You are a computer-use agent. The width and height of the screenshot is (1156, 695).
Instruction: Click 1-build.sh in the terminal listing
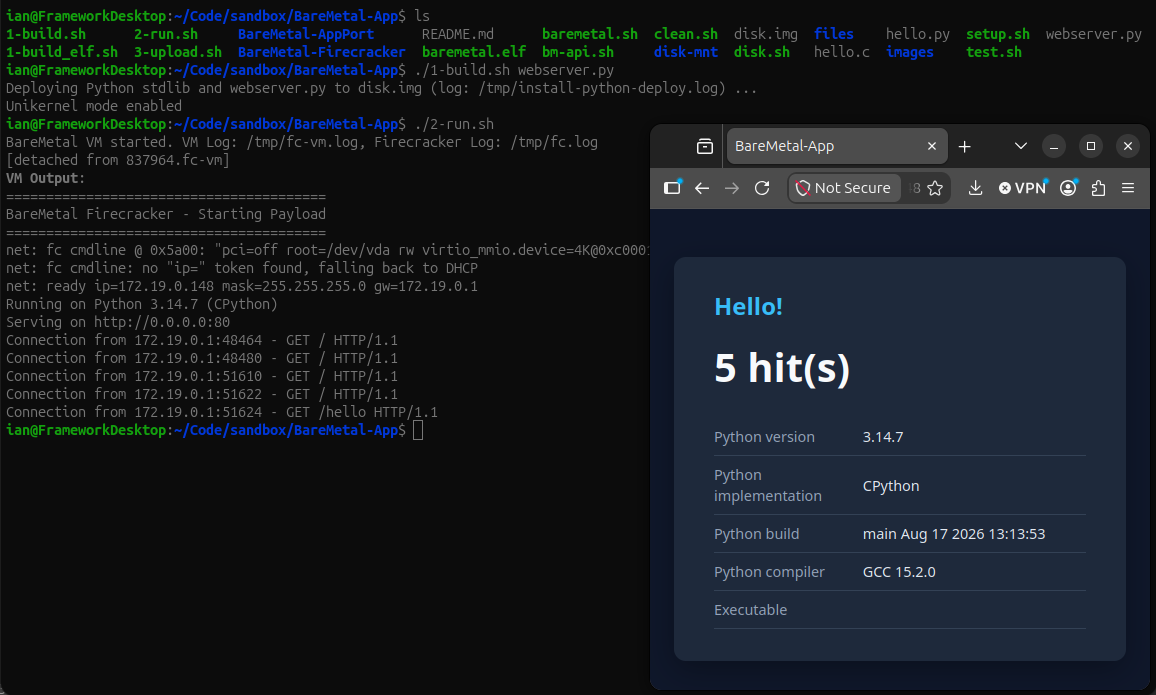(46, 34)
